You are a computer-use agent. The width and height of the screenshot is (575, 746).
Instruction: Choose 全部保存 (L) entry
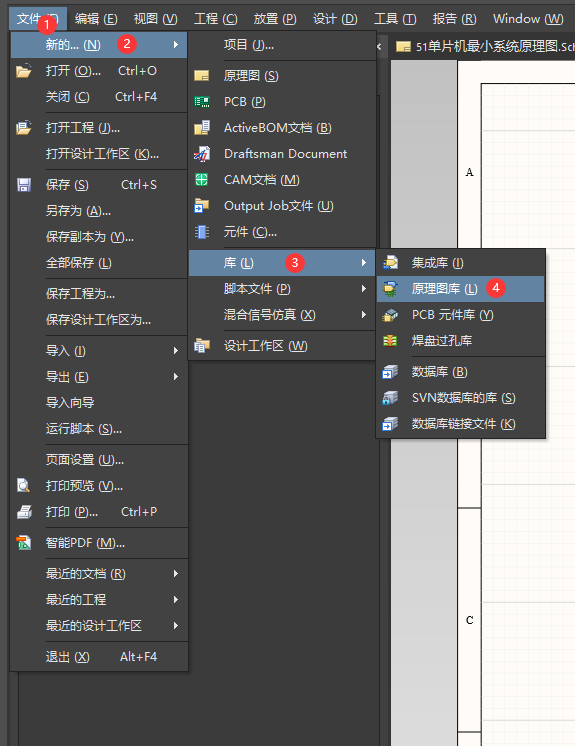99,263
